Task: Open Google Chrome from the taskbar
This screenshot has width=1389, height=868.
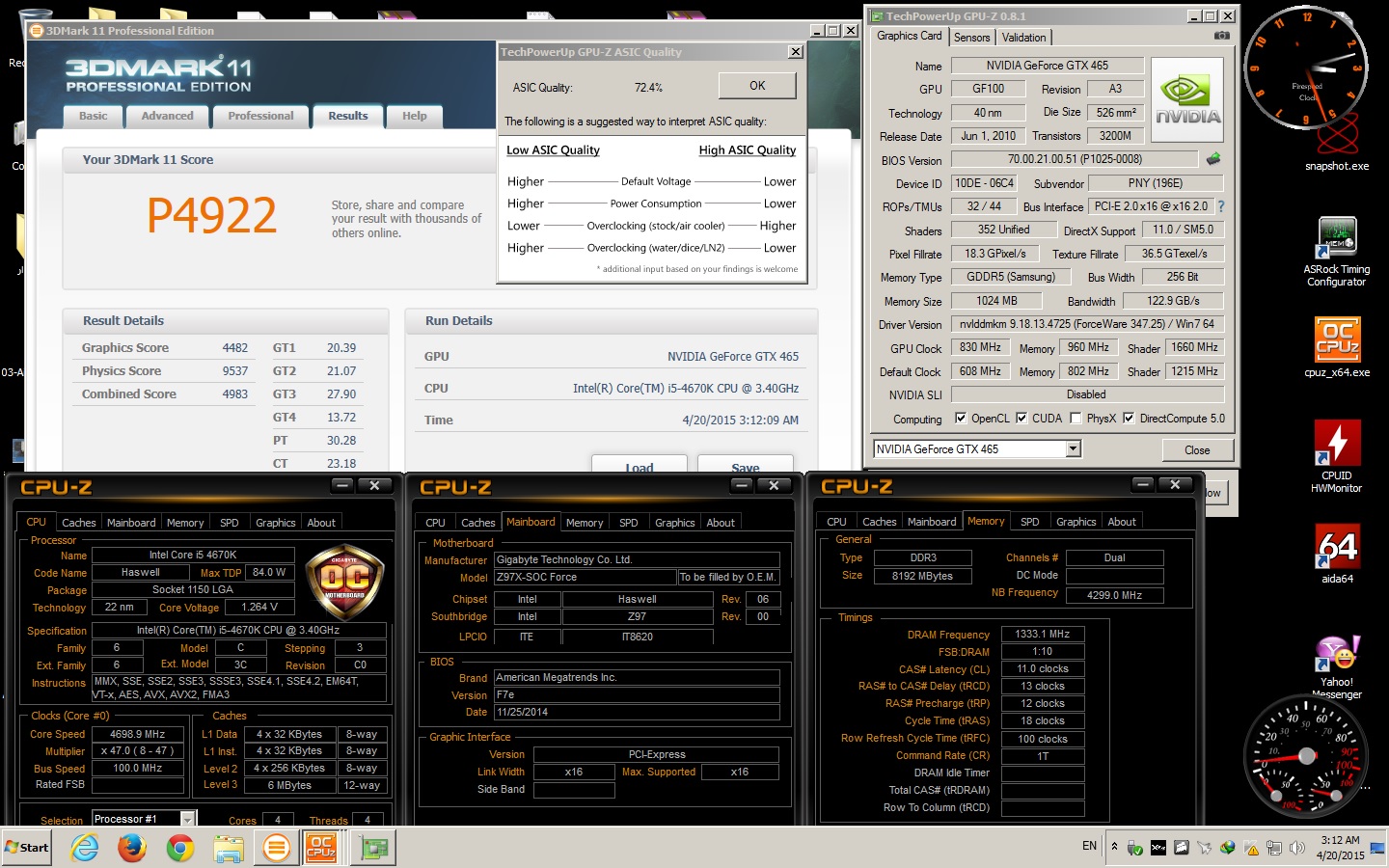Action: [180, 848]
